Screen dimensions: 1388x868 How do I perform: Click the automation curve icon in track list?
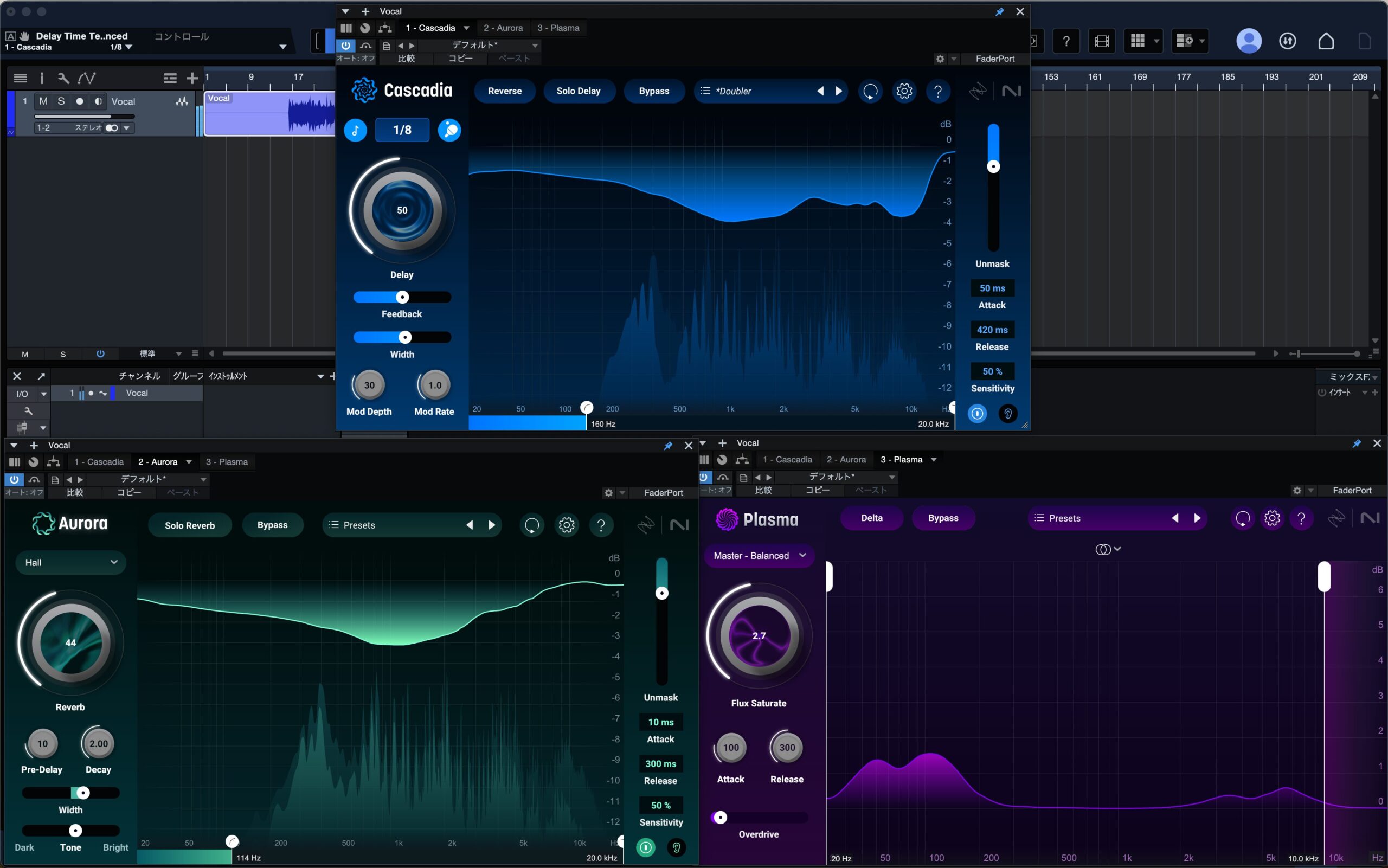click(87, 78)
